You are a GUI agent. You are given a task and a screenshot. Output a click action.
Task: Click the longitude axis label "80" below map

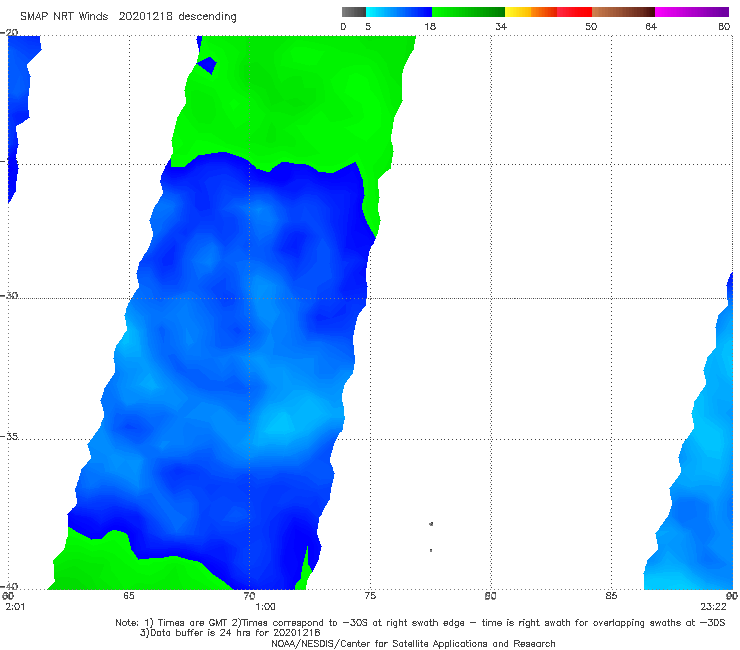click(x=490, y=596)
